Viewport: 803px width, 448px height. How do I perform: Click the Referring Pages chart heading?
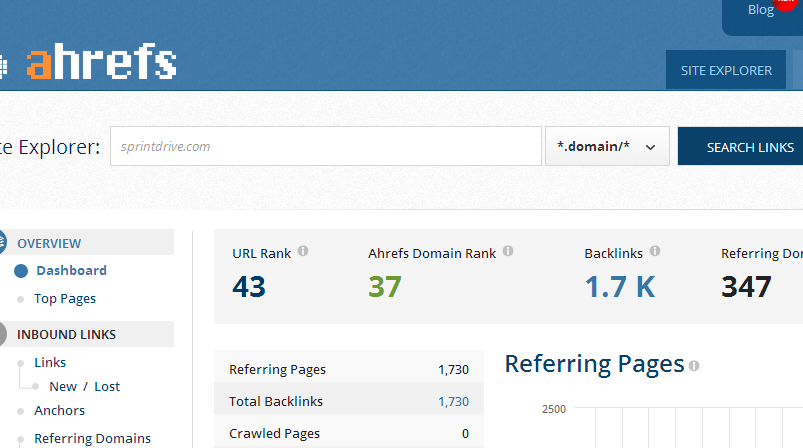pos(594,365)
